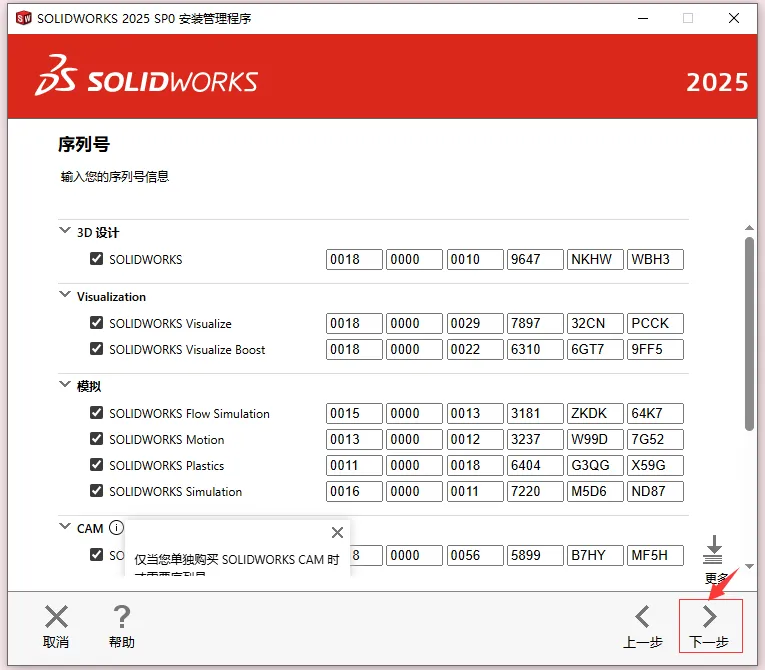The image size is (765, 670).
Task: Click the SOLIDWORKS Plastics label
Action: (x=166, y=466)
